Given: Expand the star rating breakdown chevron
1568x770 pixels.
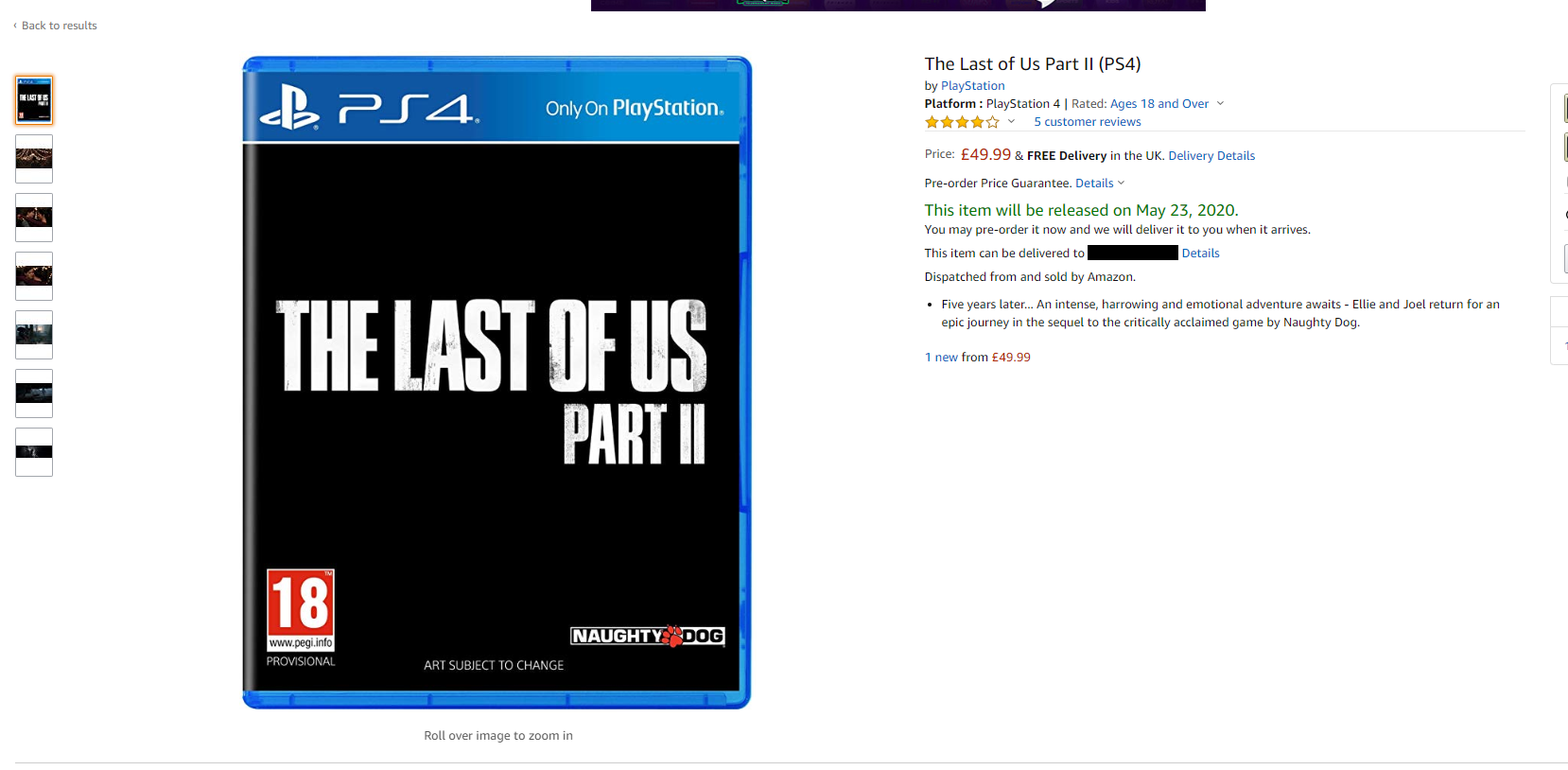Looking at the screenshot, I should coord(1011,121).
